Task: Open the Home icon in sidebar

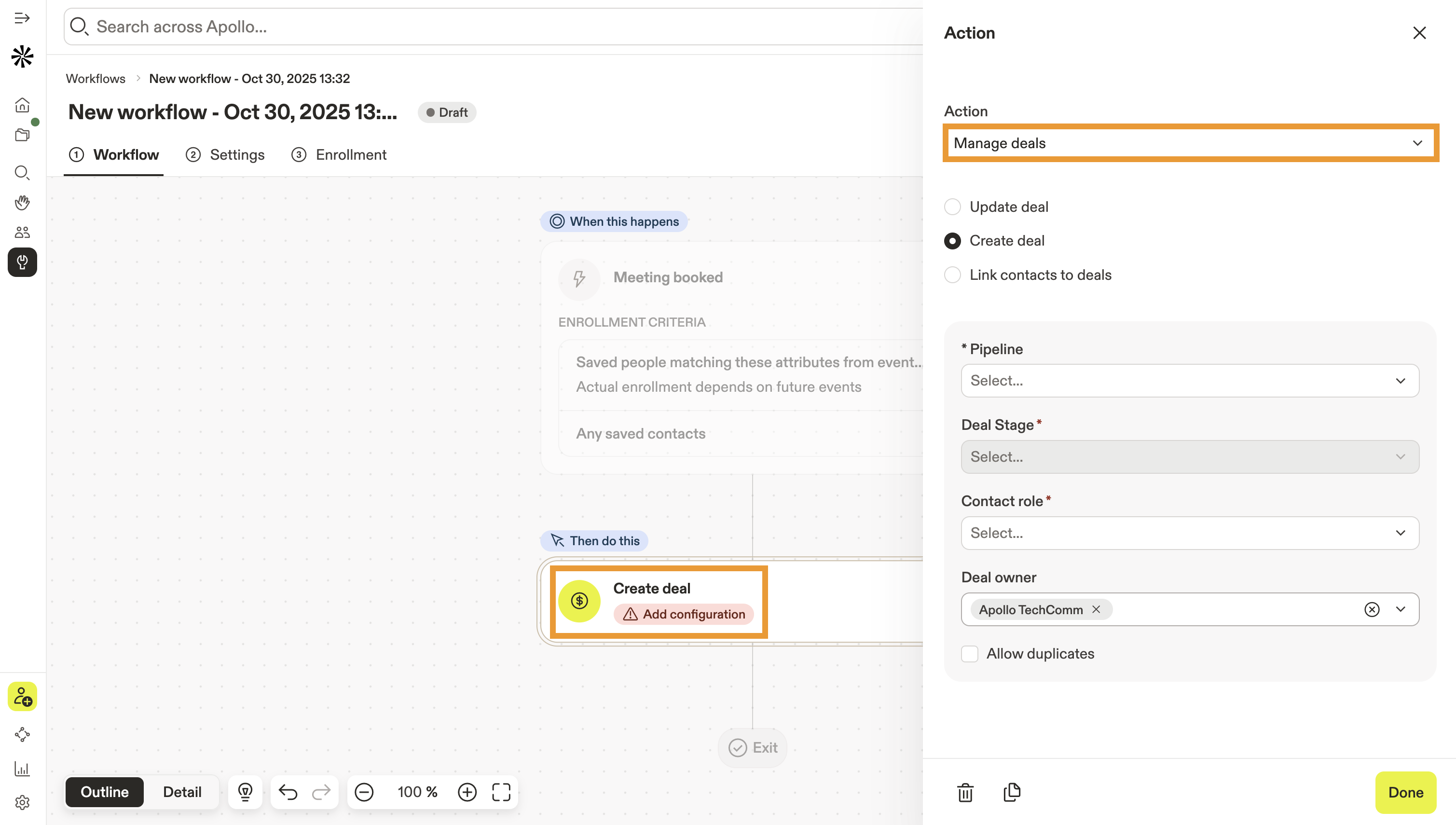Action: pos(22,105)
